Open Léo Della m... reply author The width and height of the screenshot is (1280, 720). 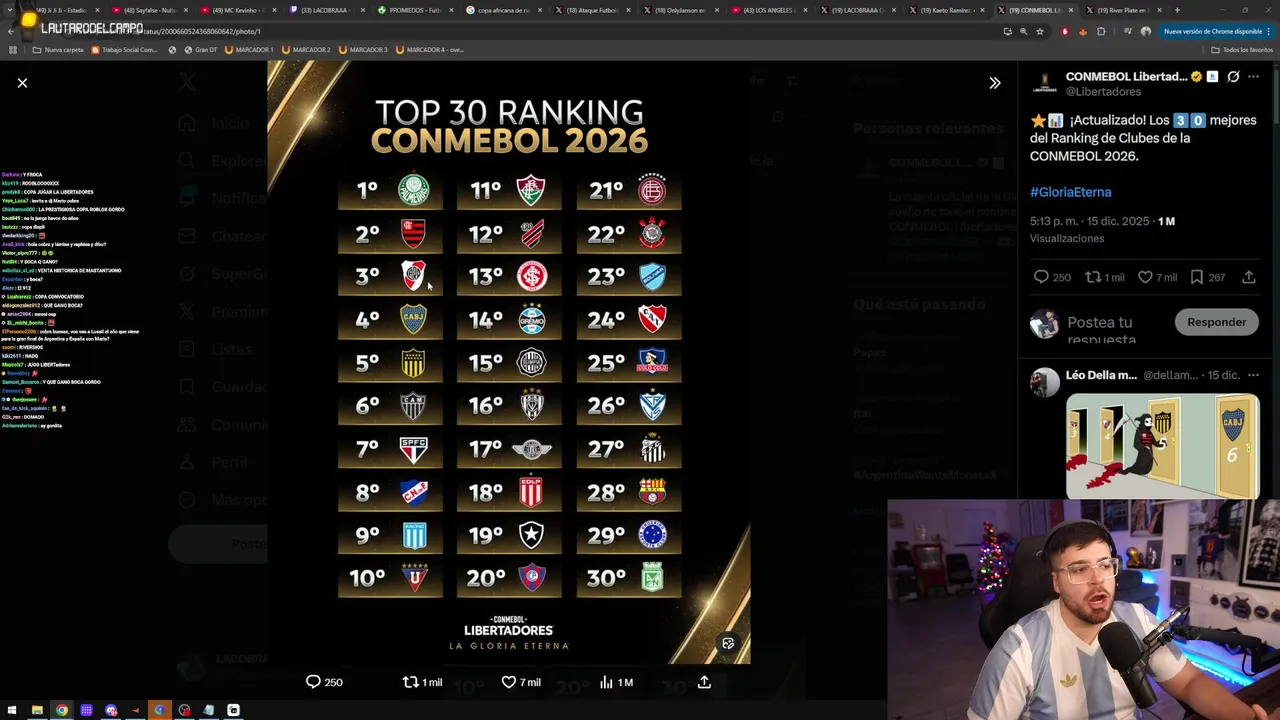pyautogui.click(x=1101, y=375)
